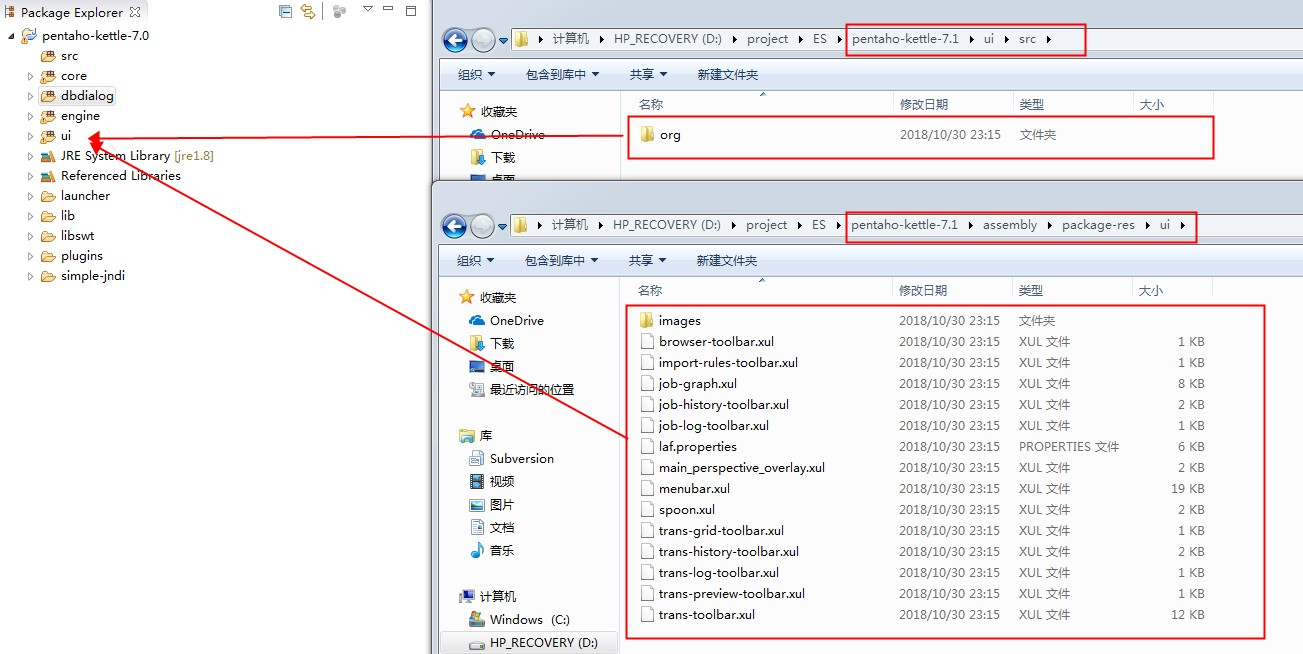Select the src package folder icon
The width and height of the screenshot is (1303, 654).
(x=48, y=56)
